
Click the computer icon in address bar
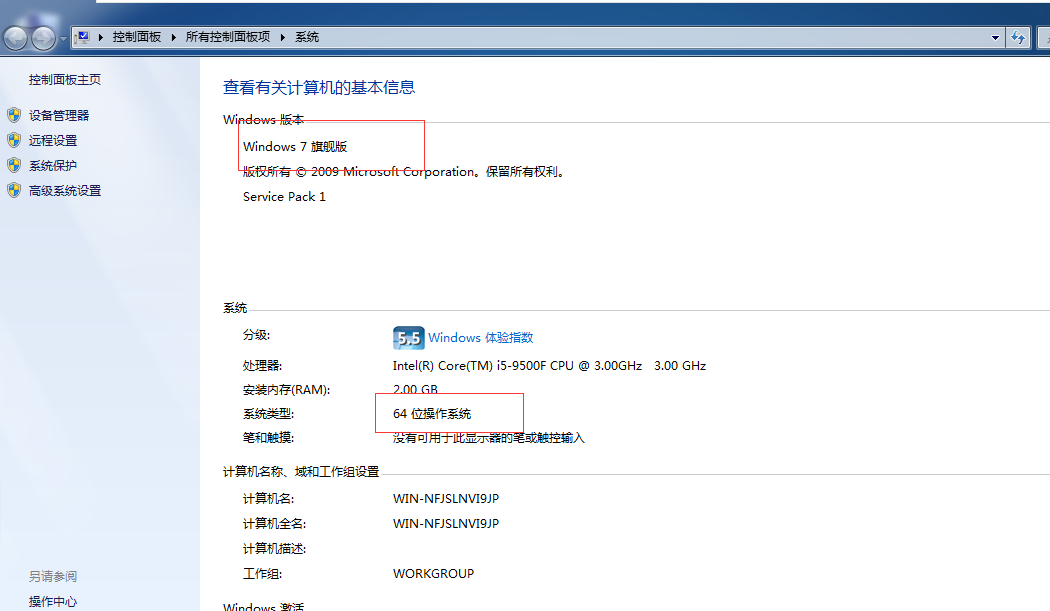[x=84, y=37]
